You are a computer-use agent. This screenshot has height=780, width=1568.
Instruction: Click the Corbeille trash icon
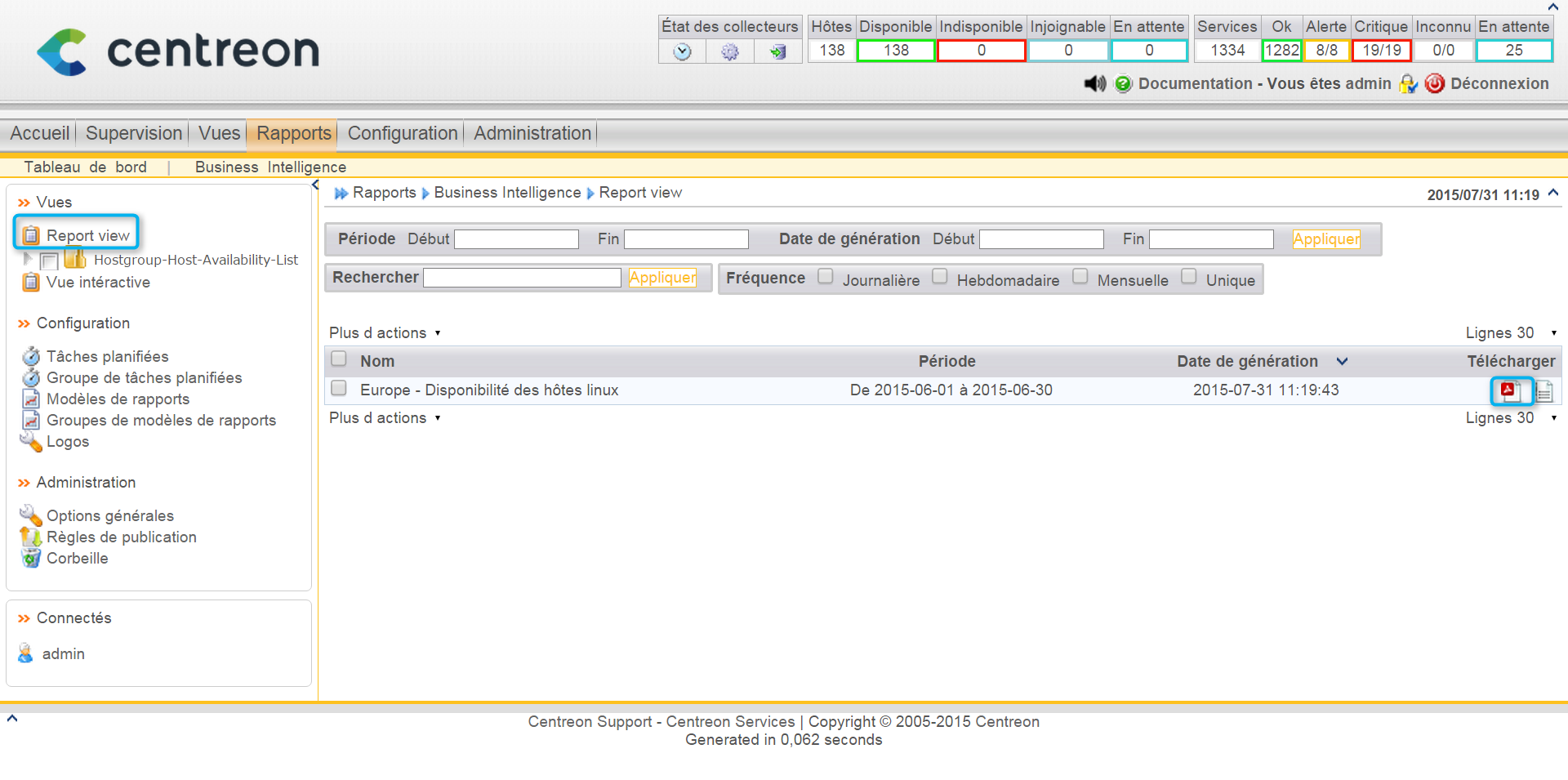(x=31, y=558)
